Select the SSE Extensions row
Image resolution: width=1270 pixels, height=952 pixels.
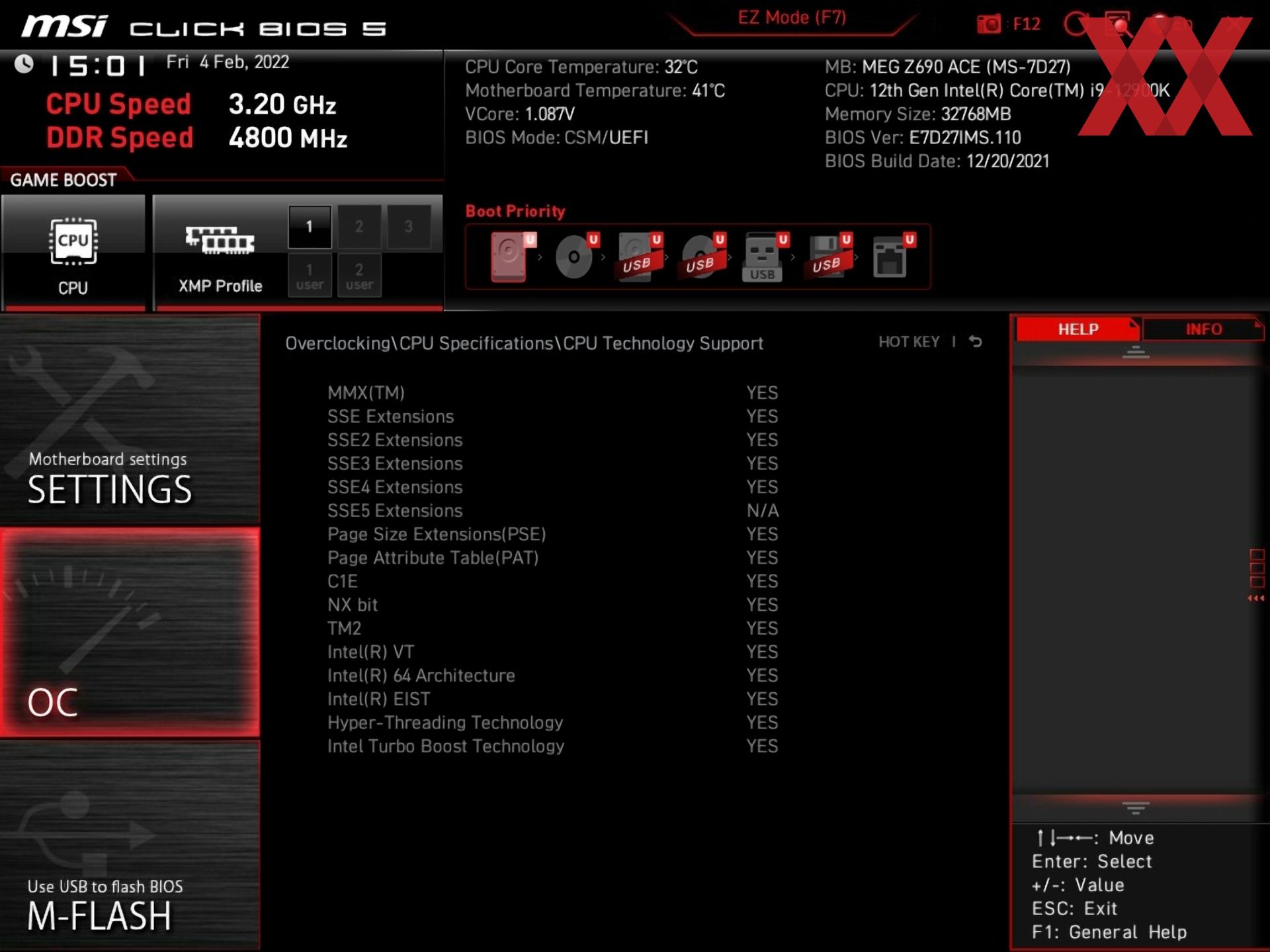tap(553, 416)
